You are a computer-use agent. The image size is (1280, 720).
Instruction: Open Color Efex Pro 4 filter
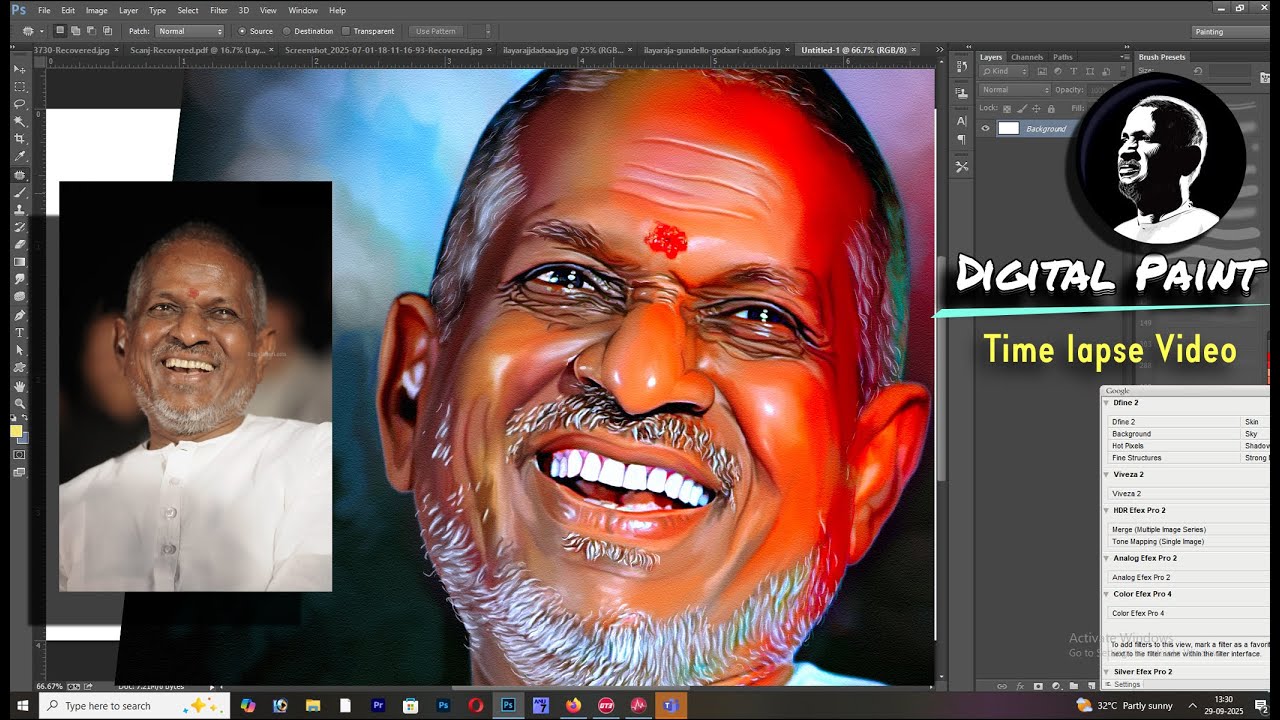pos(1138,613)
